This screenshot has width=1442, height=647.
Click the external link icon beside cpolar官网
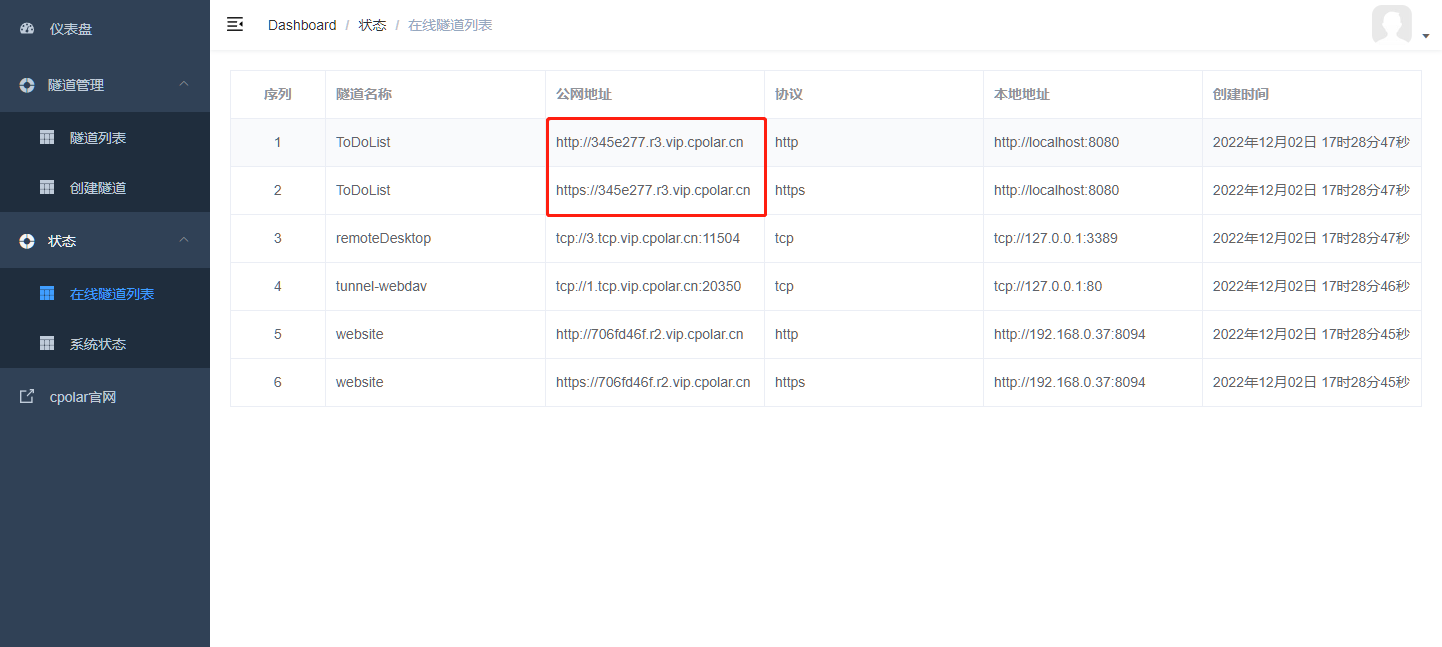pyautogui.click(x=27, y=397)
